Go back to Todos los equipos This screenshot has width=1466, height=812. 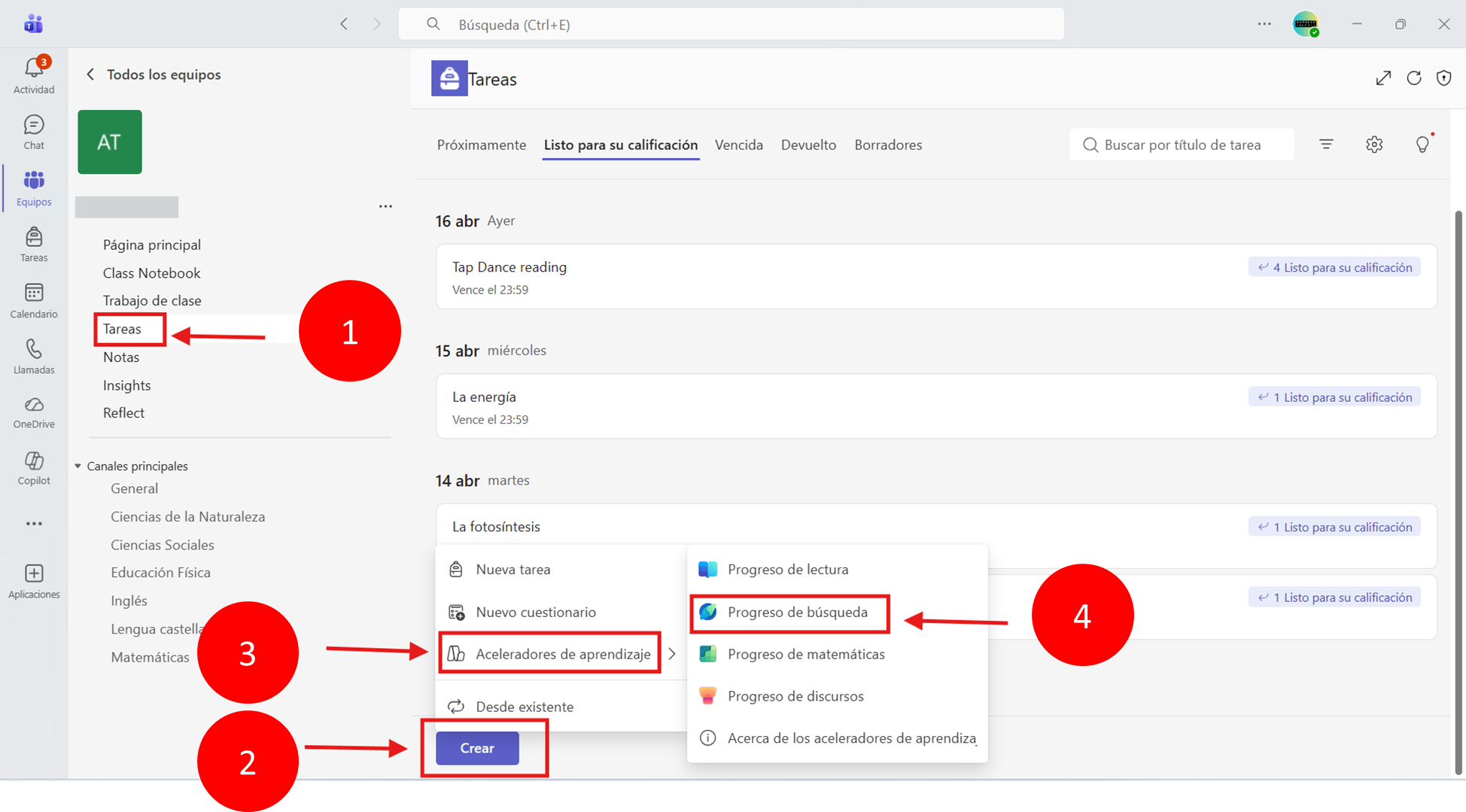[154, 75]
